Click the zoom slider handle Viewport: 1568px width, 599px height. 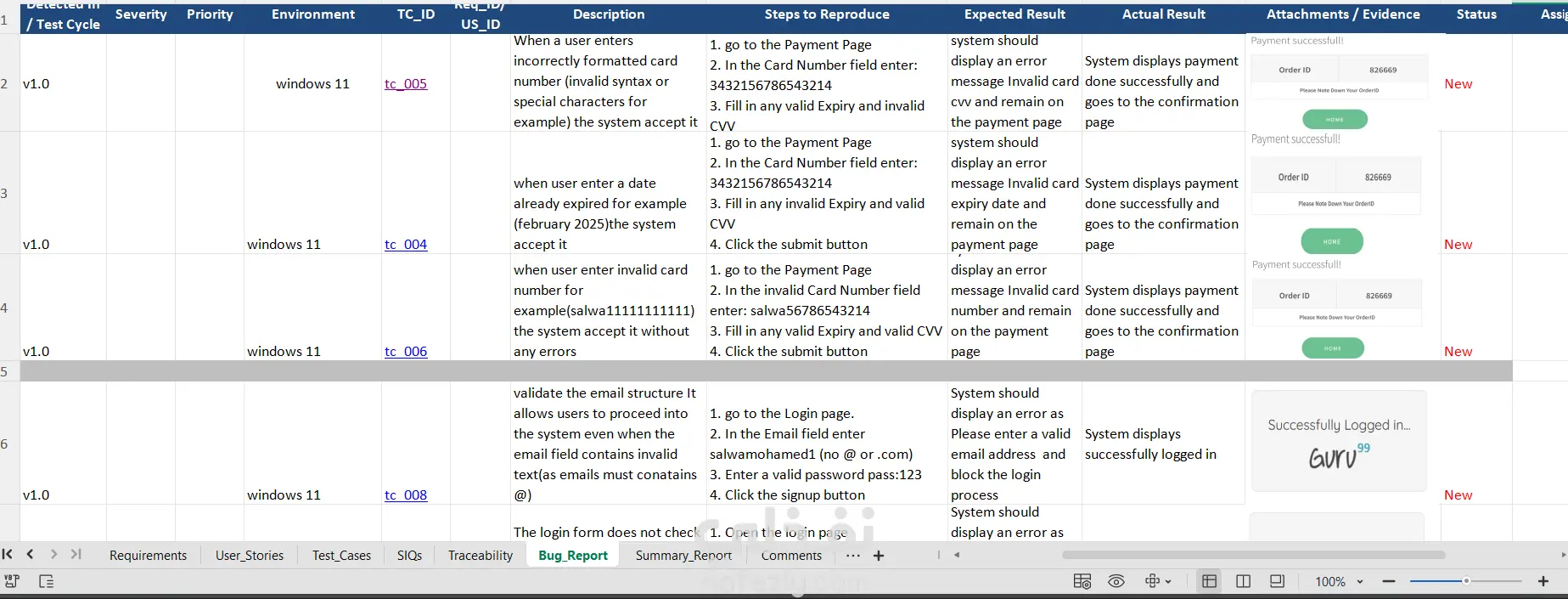1466,581
